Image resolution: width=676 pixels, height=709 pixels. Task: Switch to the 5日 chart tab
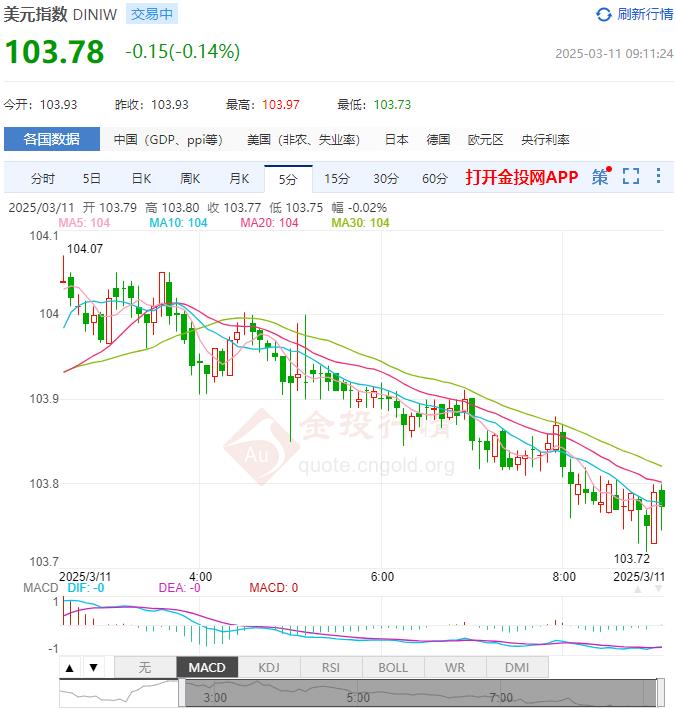point(91,179)
